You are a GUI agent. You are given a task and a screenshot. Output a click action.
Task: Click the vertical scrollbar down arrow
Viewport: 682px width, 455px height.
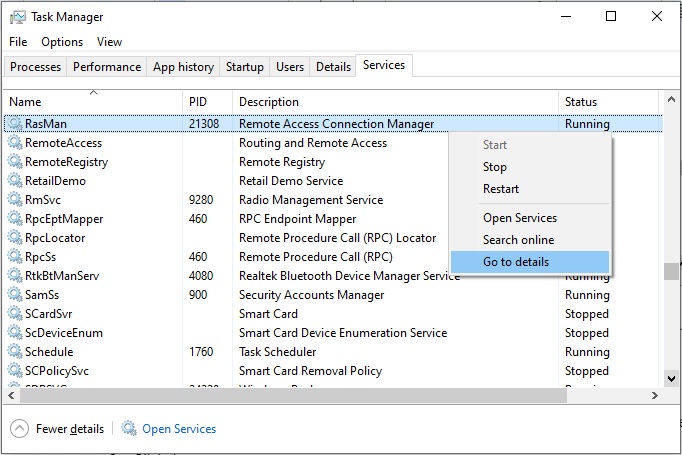coord(672,378)
